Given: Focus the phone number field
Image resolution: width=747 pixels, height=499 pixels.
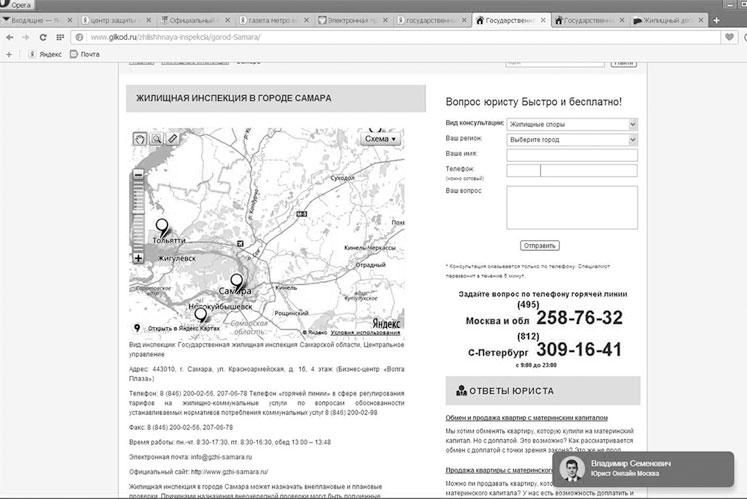Looking at the screenshot, I should (589, 171).
